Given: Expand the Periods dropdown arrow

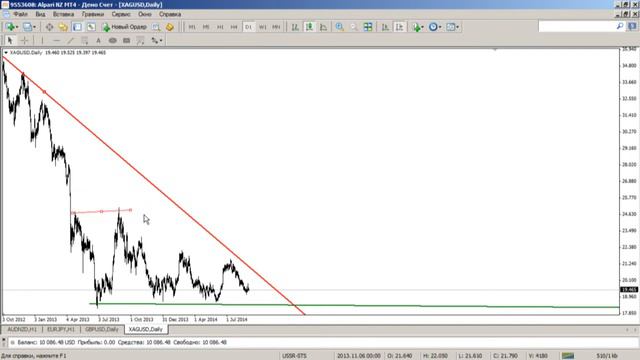Looking at the screenshot, I should coord(440,27).
